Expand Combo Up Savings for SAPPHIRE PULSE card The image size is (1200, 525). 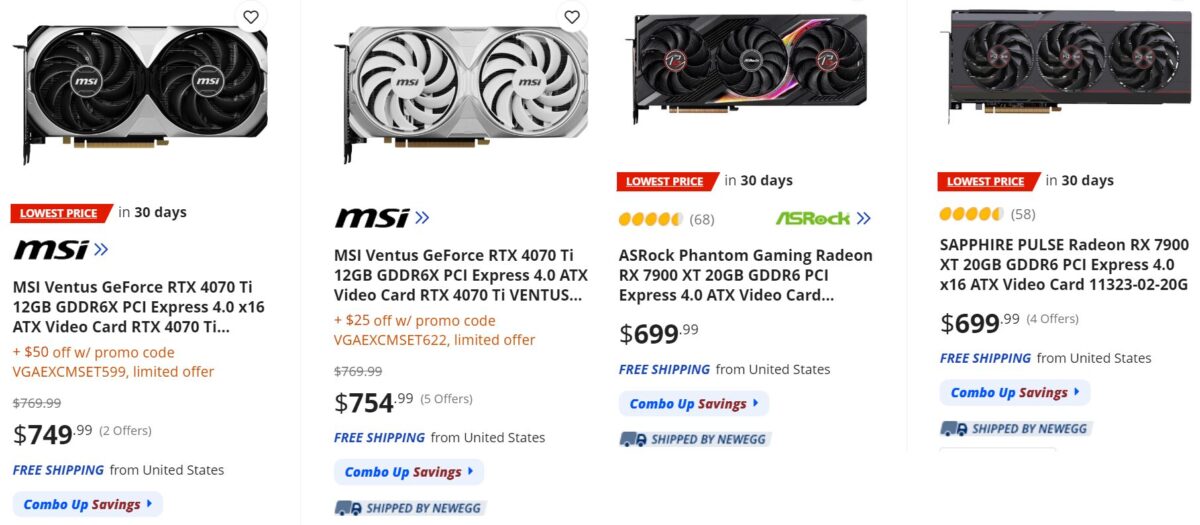tap(1015, 392)
